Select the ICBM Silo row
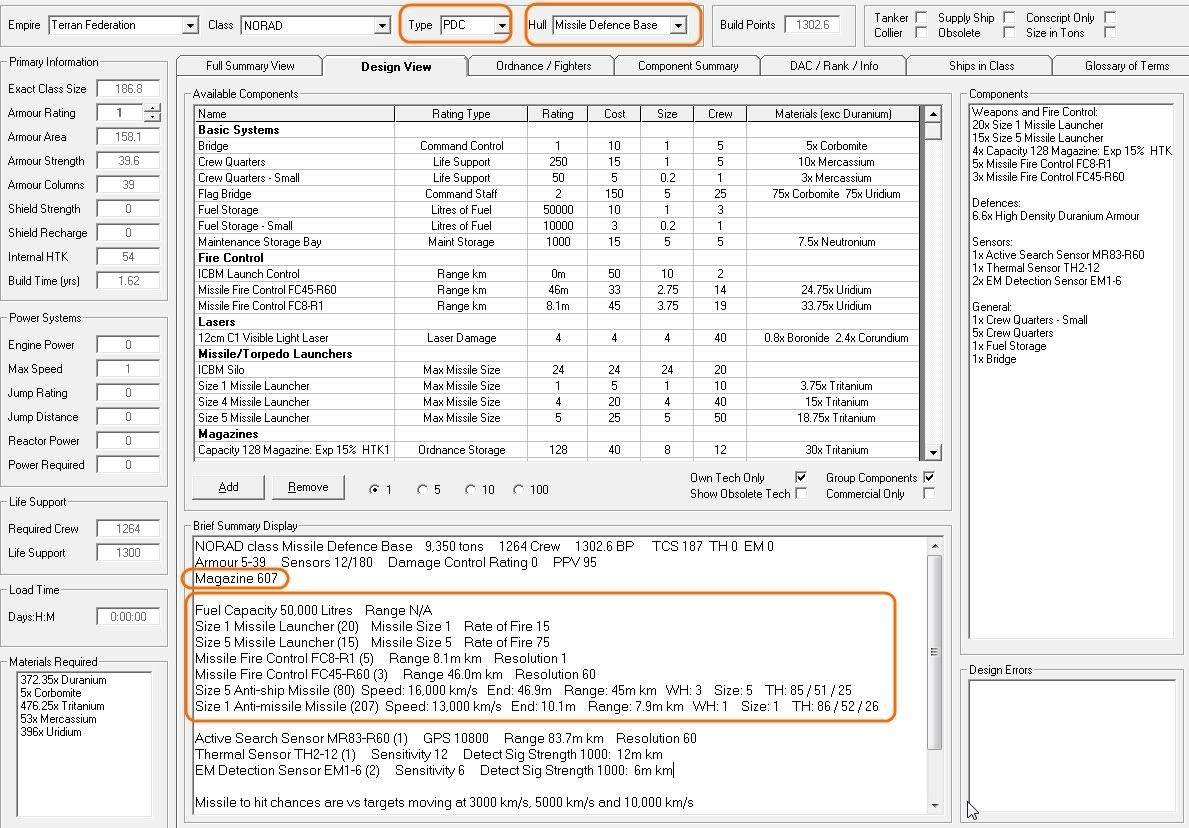The width and height of the screenshot is (1189, 828). [557, 370]
